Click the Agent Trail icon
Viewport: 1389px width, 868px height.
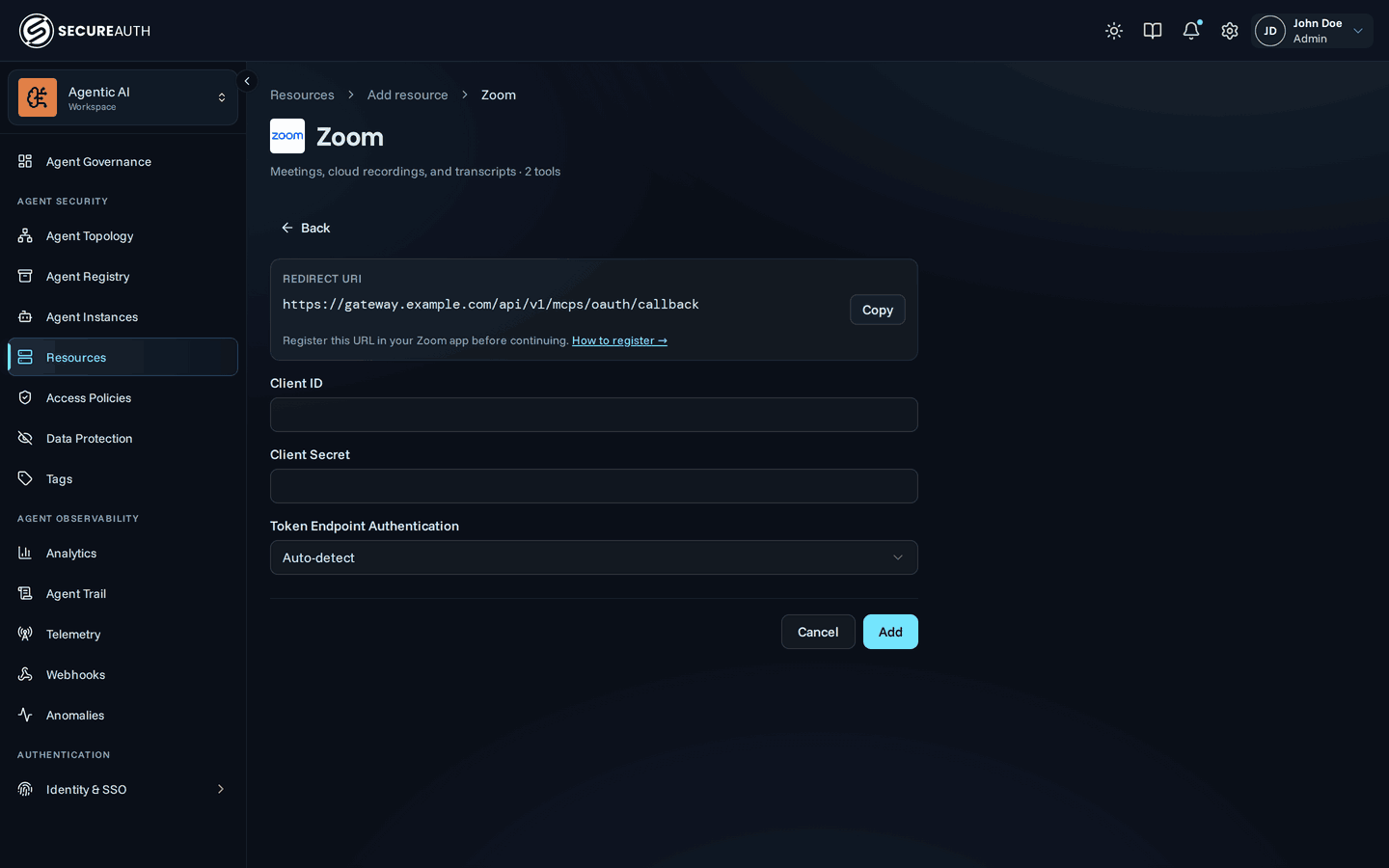[x=25, y=593]
